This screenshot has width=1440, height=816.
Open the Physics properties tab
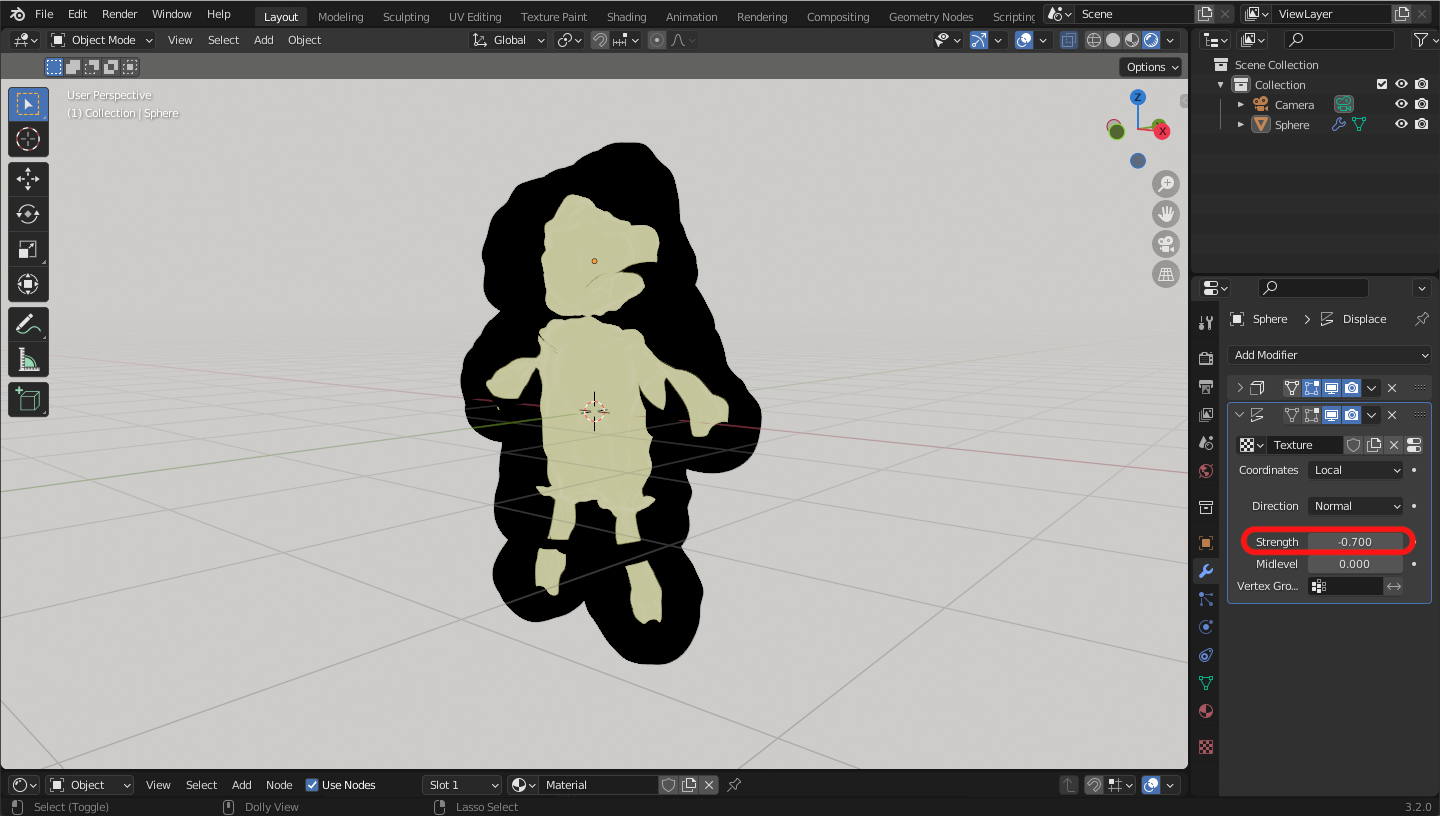pos(1206,627)
